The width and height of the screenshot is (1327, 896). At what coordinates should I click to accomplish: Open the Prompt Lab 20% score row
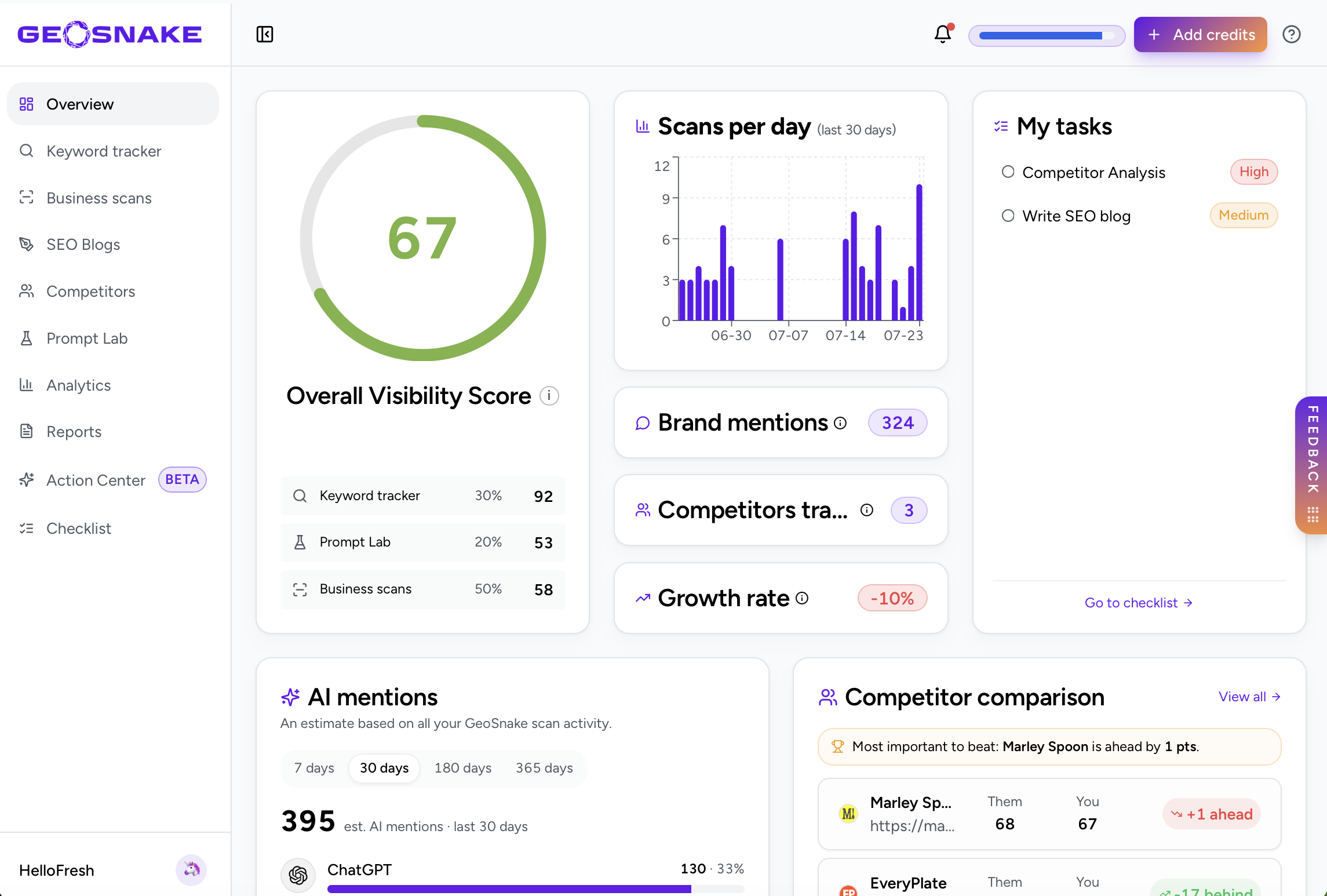point(423,542)
